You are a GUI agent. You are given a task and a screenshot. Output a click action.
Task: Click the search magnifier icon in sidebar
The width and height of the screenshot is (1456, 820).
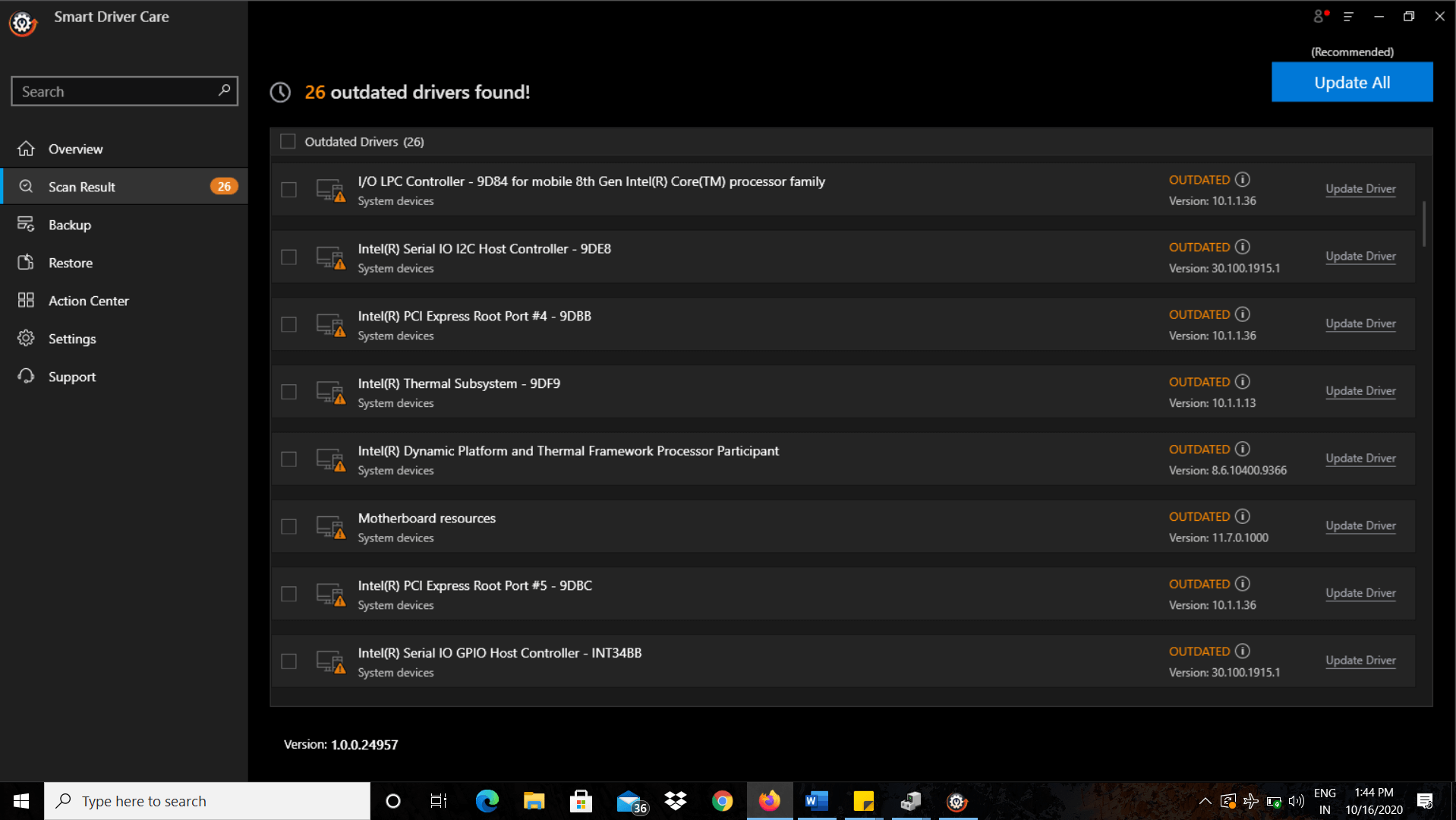tap(224, 90)
